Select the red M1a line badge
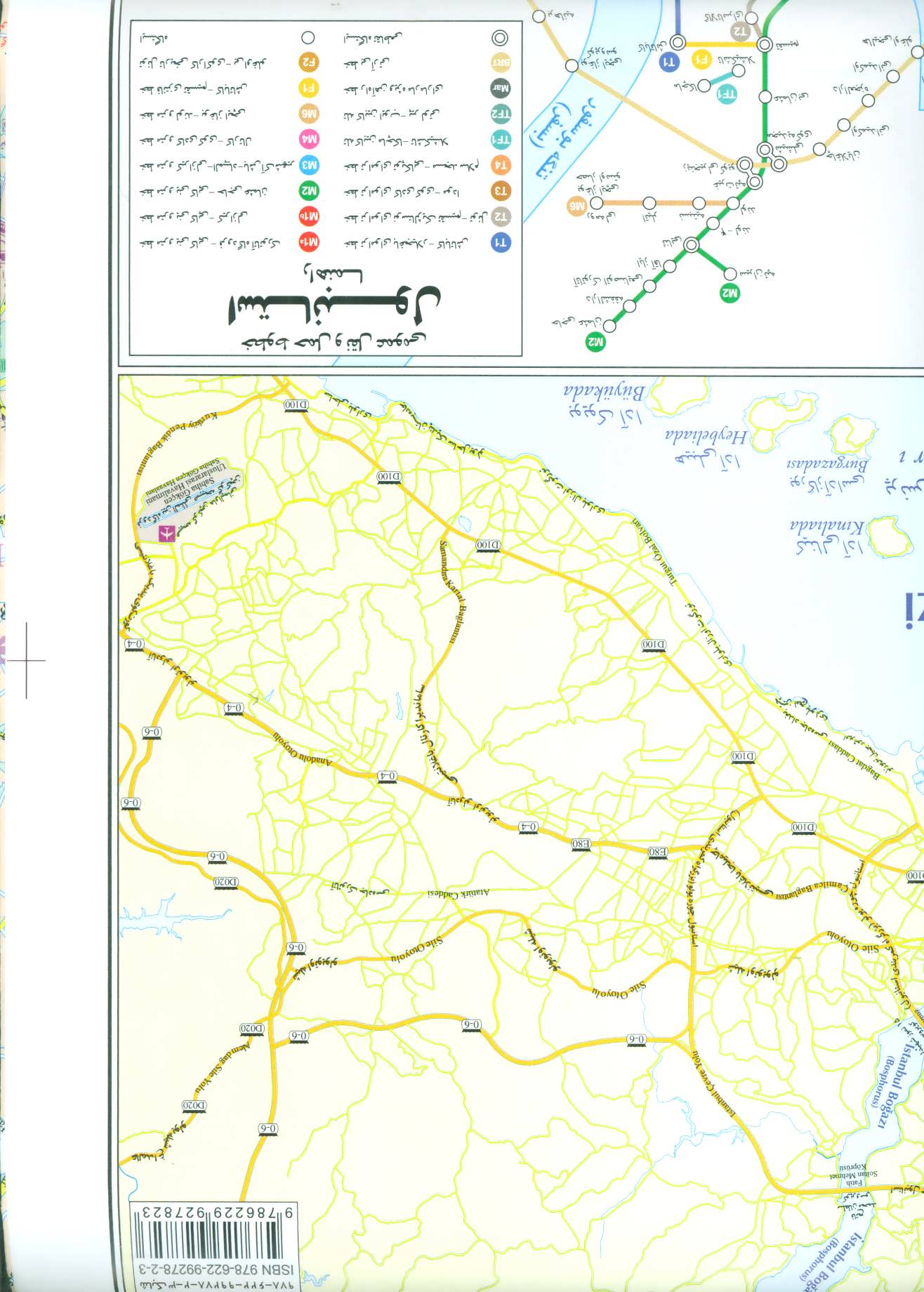 pos(309,242)
